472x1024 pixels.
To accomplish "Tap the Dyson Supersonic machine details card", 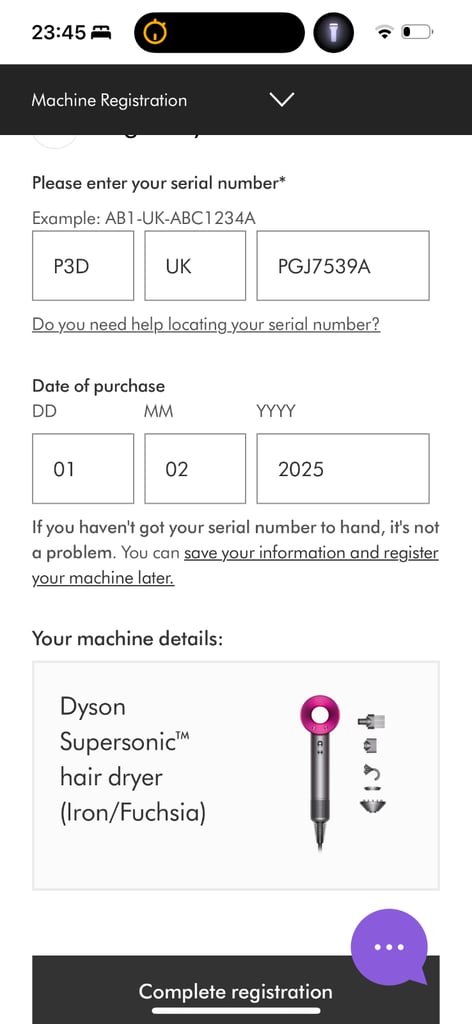I will pos(236,775).
